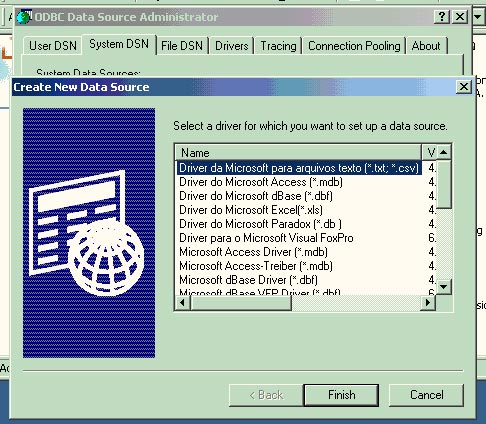This screenshot has width=486, height=424.
Task: Click the driver list scroll up arrow
Action: coord(444,152)
